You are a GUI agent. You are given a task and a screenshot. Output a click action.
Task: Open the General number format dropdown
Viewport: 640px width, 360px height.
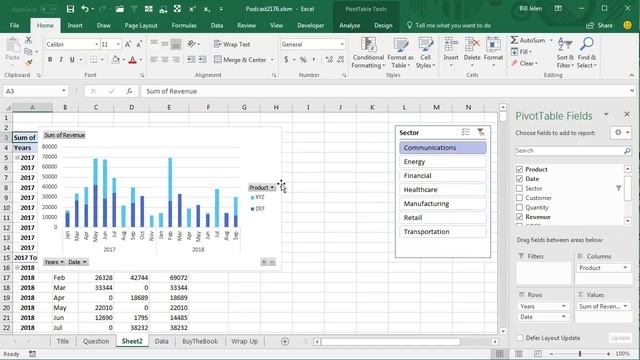click(342, 44)
